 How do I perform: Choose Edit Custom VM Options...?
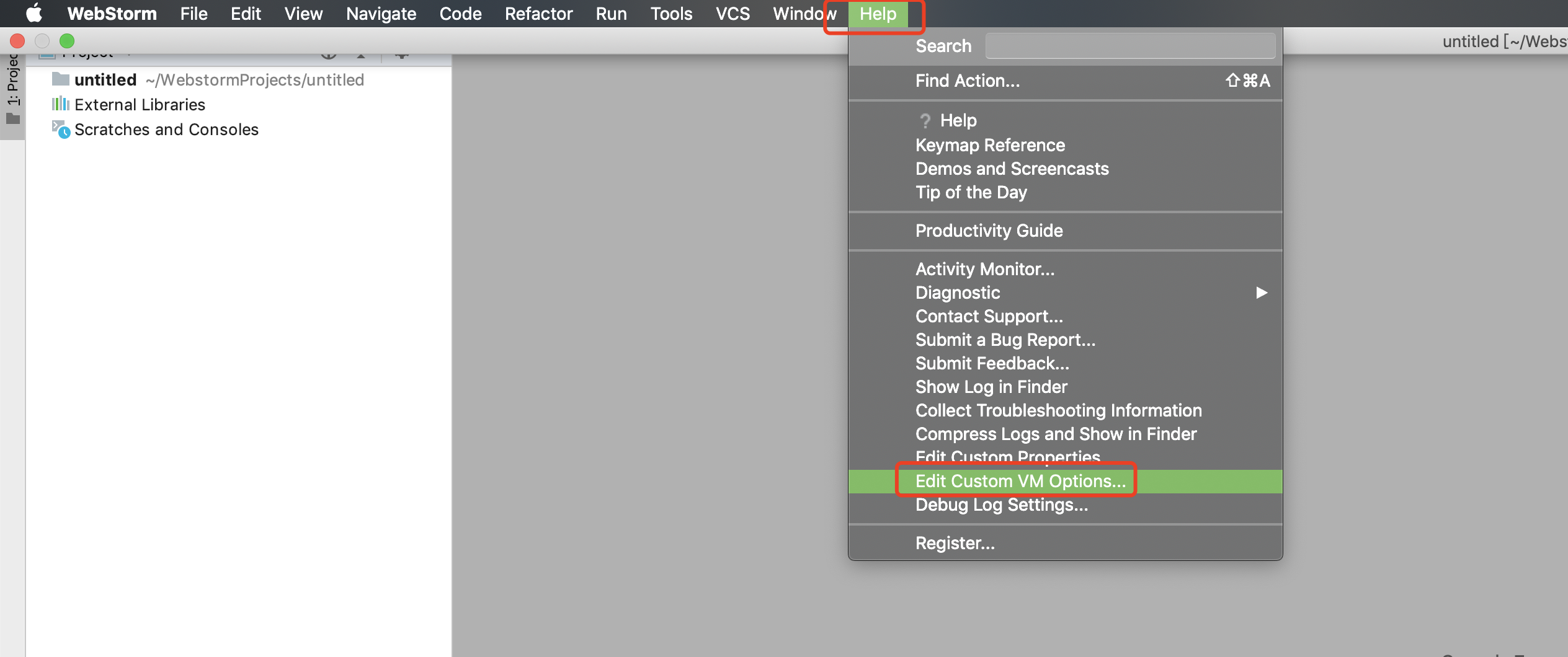(1065, 481)
